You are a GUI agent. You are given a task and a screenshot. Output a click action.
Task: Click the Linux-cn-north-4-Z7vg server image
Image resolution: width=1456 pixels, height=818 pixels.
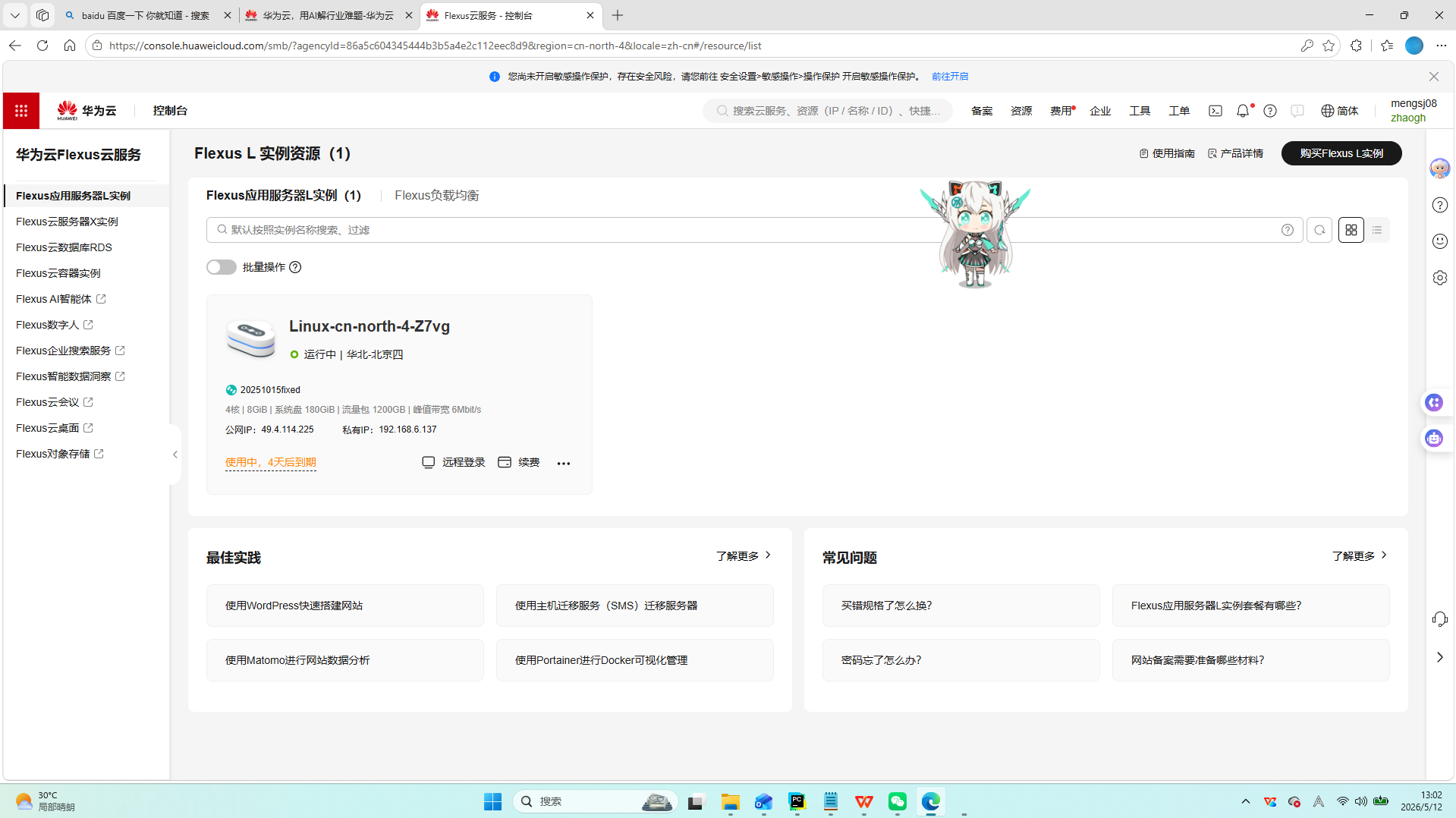pyautogui.click(x=251, y=338)
